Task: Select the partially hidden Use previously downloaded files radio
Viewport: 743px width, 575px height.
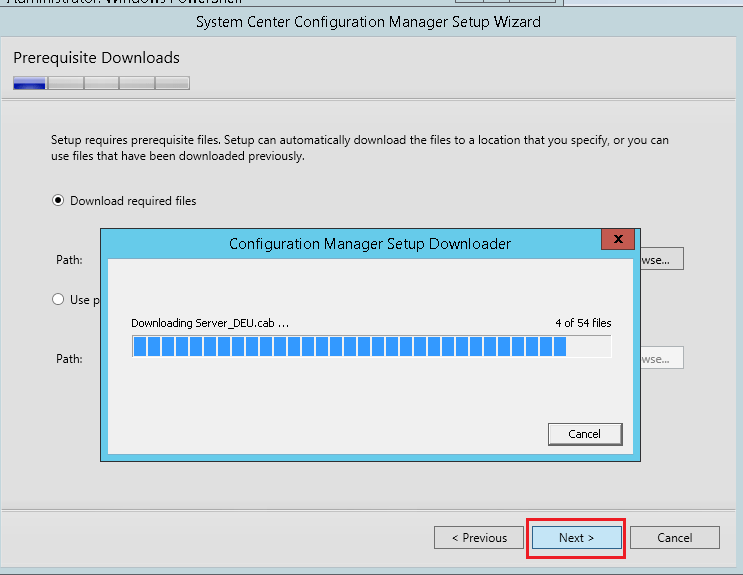Action: (x=58, y=299)
